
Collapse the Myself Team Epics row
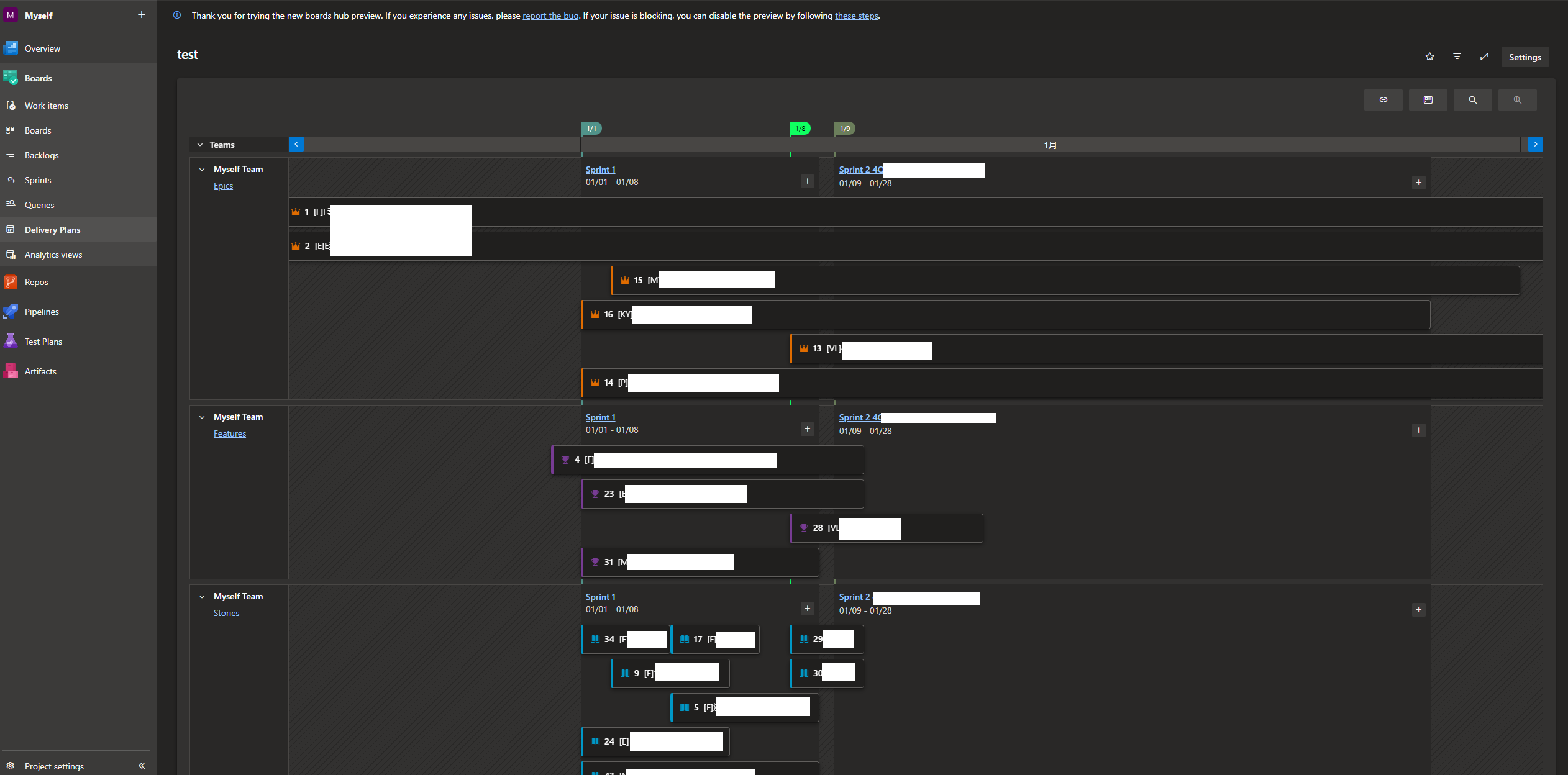coord(202,169)
